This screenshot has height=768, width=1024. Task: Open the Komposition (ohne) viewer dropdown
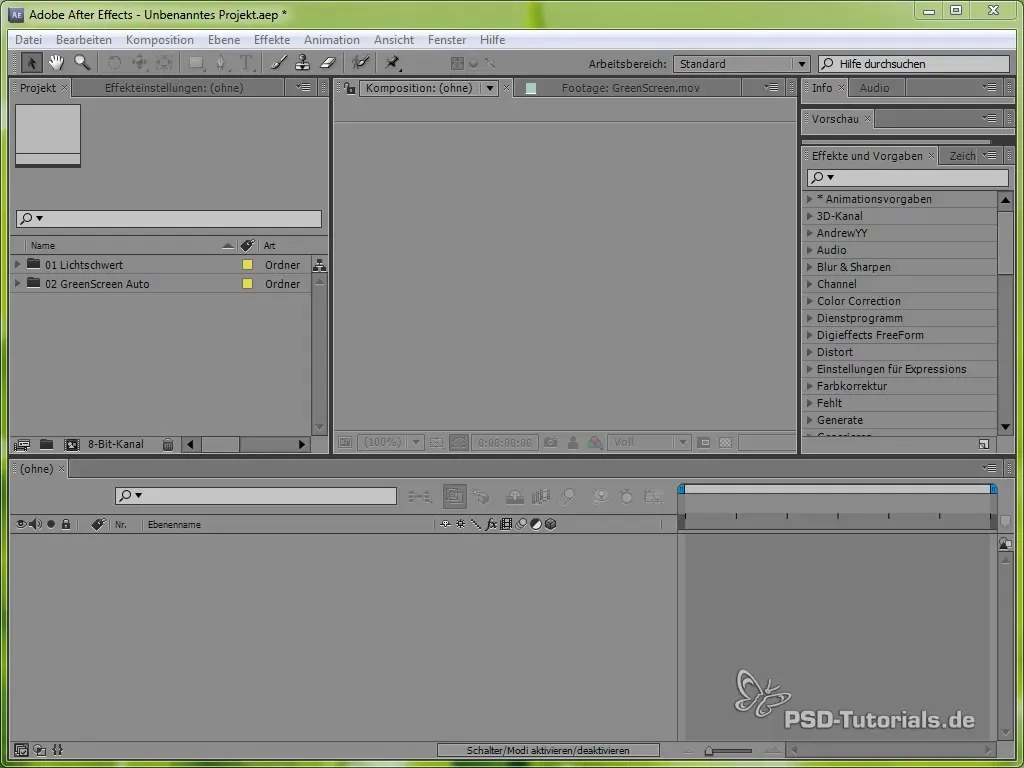click(x=490, y=88)
